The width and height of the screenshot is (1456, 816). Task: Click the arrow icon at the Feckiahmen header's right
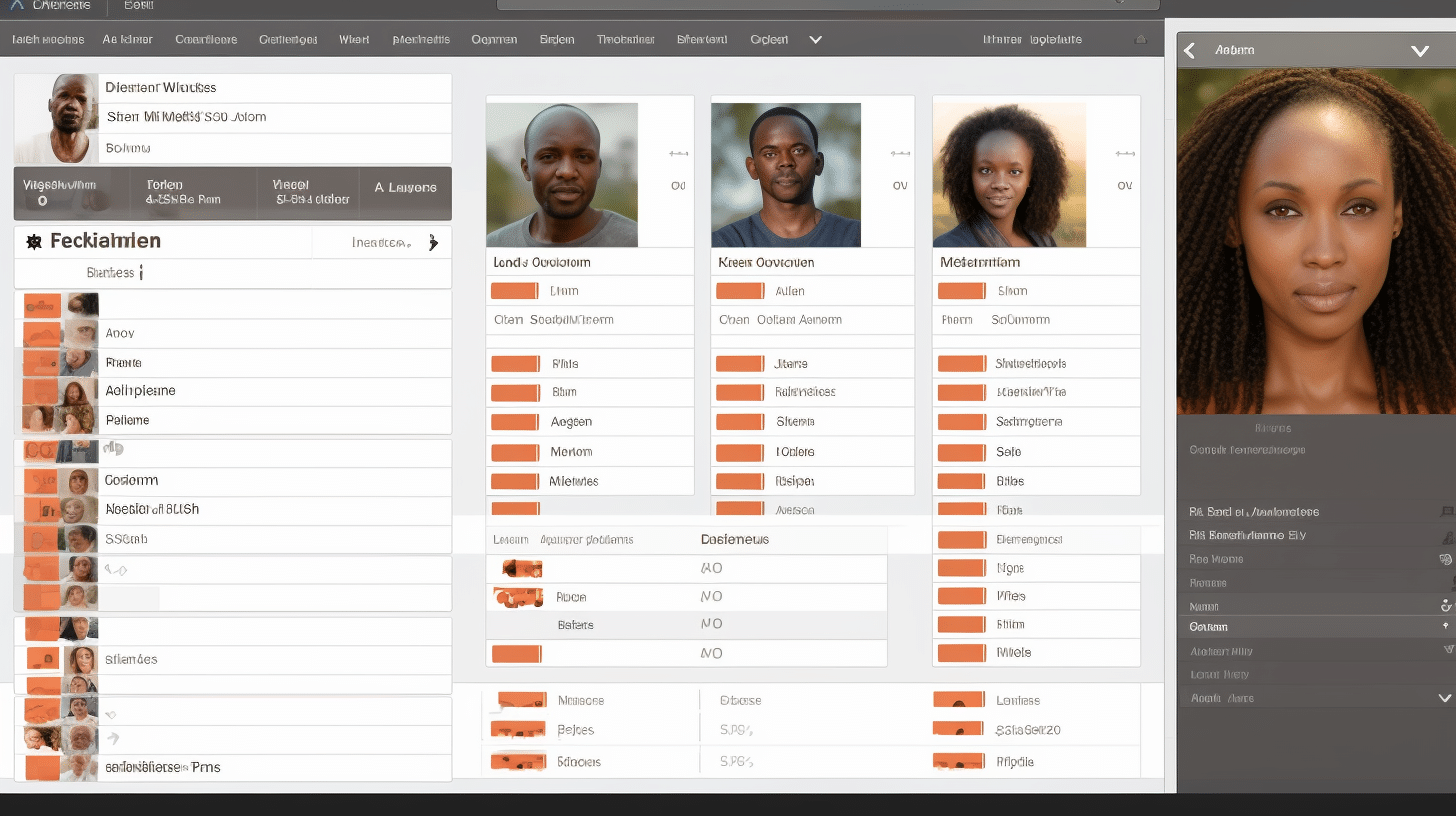(x=433, y=242)
